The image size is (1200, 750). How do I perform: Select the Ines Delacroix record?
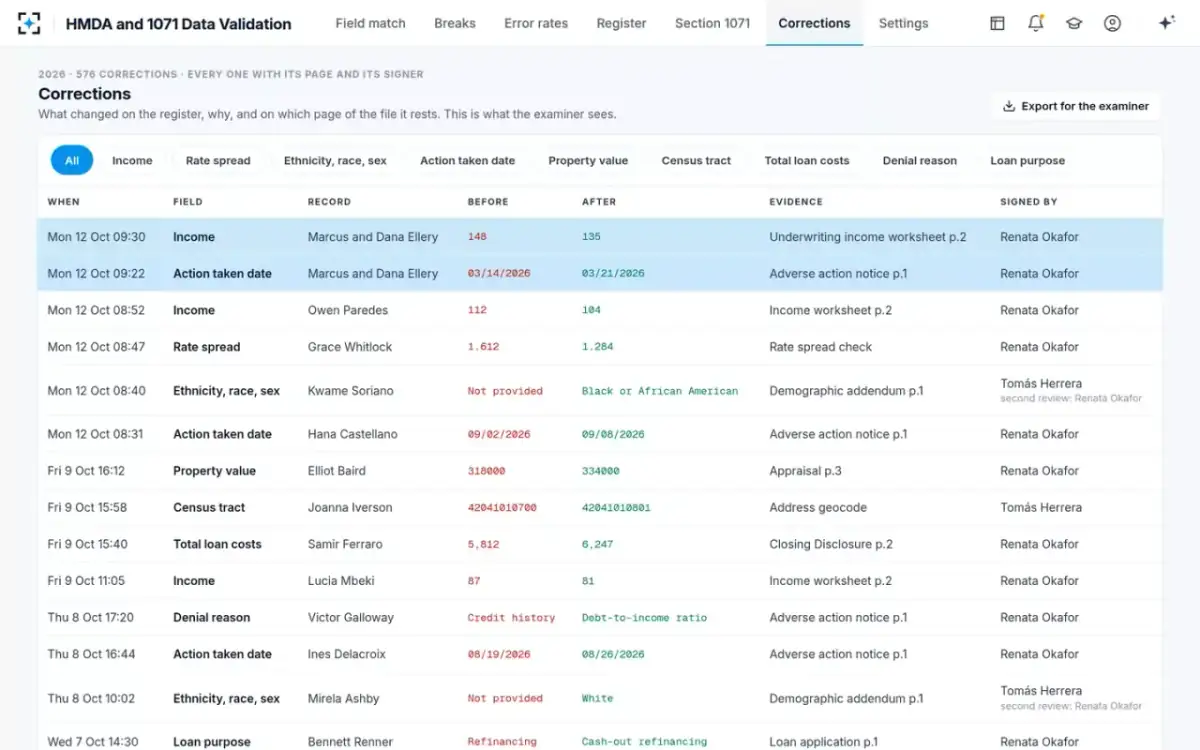[x=347, y=654]
